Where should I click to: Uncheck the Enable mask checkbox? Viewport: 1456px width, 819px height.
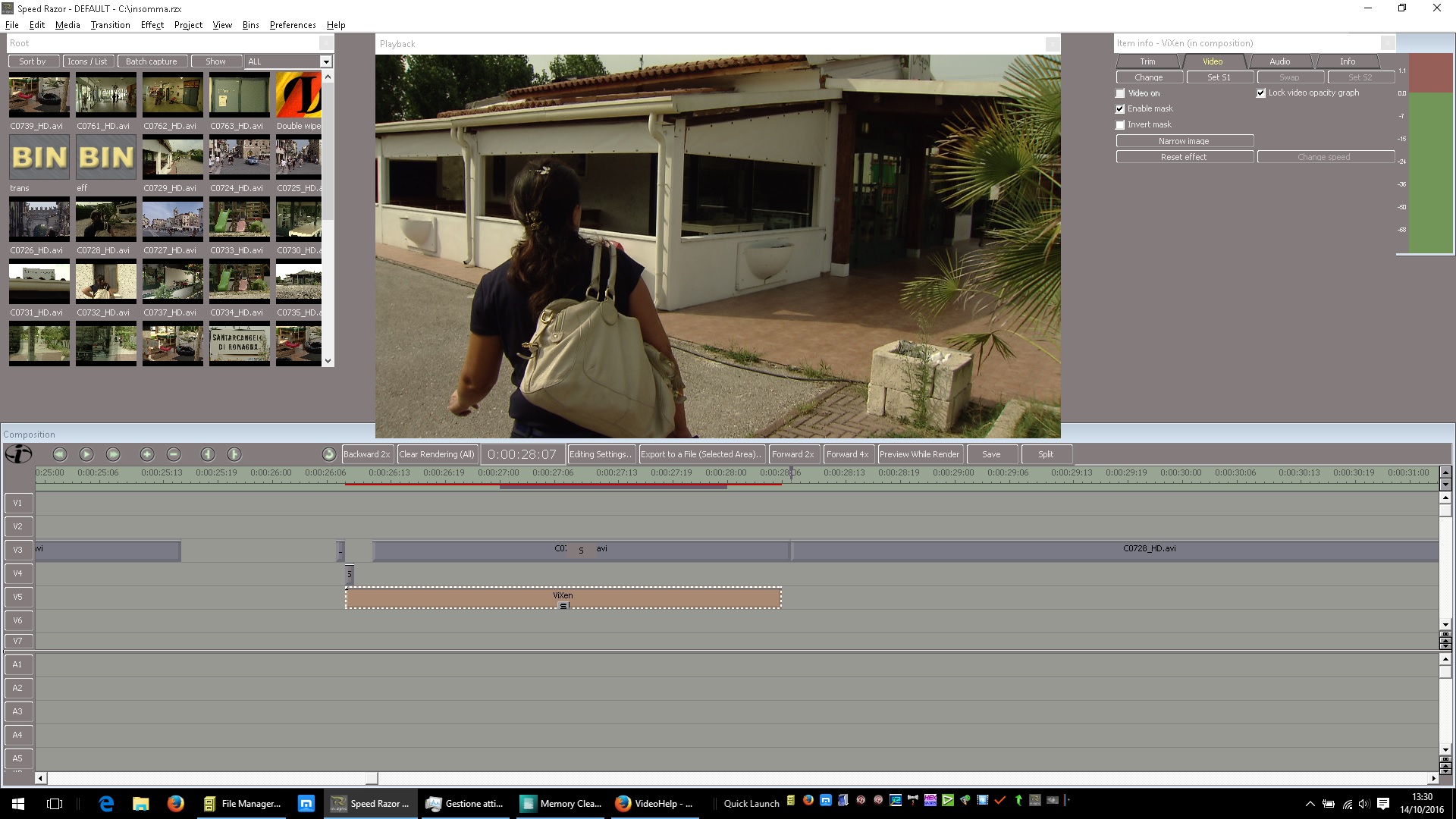tap(1120, 109)
